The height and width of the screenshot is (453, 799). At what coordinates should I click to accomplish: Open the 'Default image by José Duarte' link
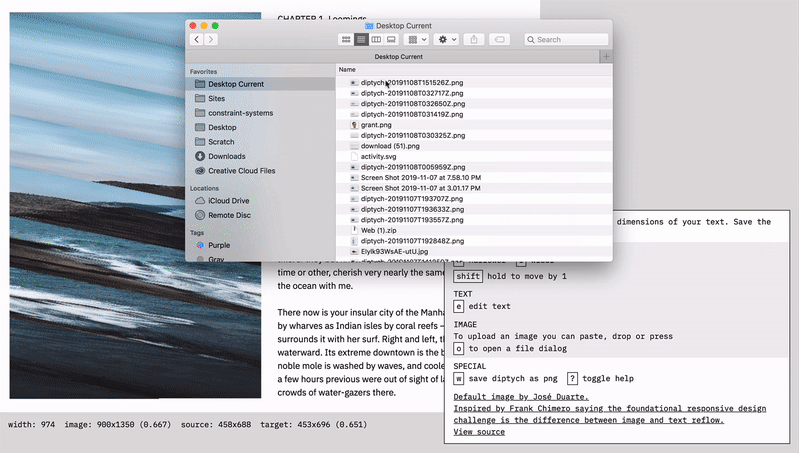pyautogui.click(x=521, y=396)
